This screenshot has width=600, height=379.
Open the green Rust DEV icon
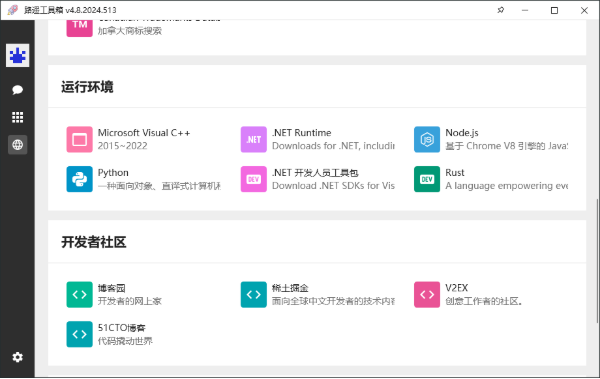pos(427,179)
